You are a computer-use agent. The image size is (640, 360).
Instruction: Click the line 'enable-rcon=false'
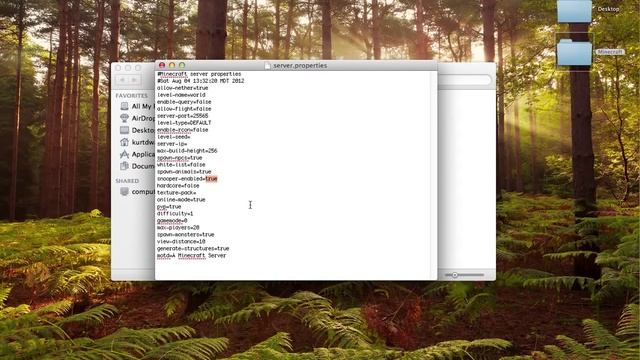coord(182,130)
